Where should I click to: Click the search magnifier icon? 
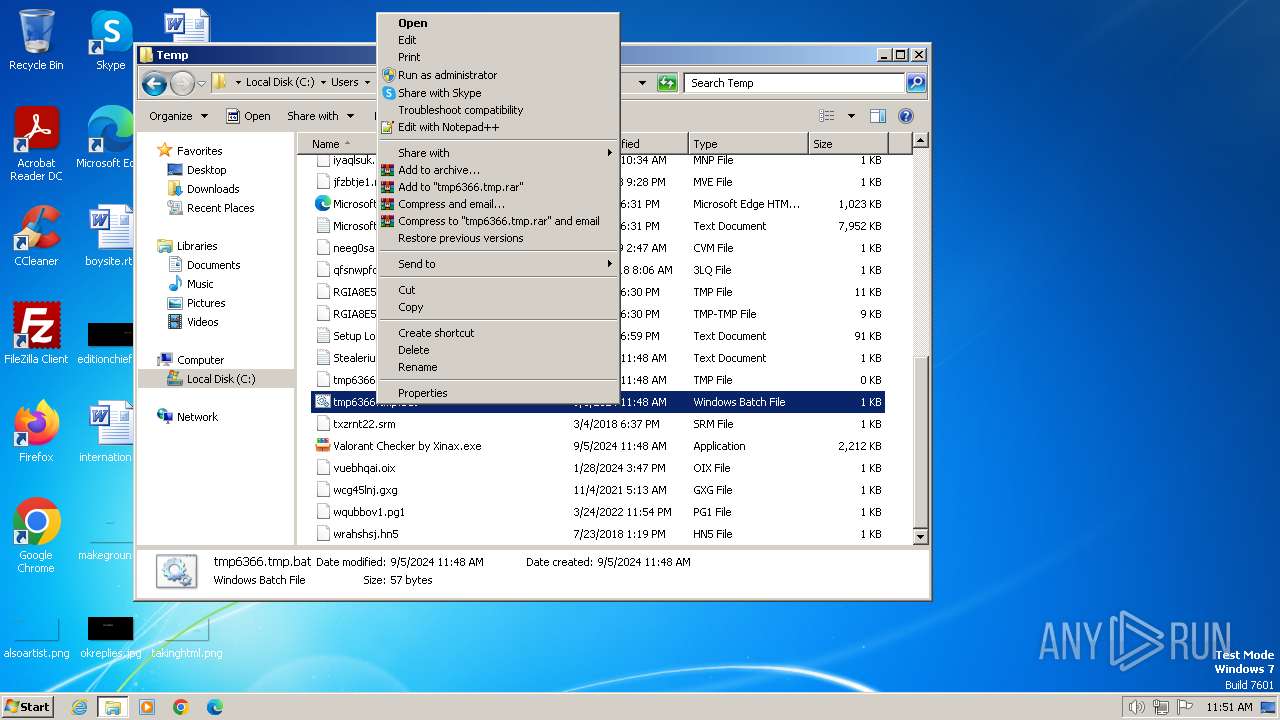[915, 83]
